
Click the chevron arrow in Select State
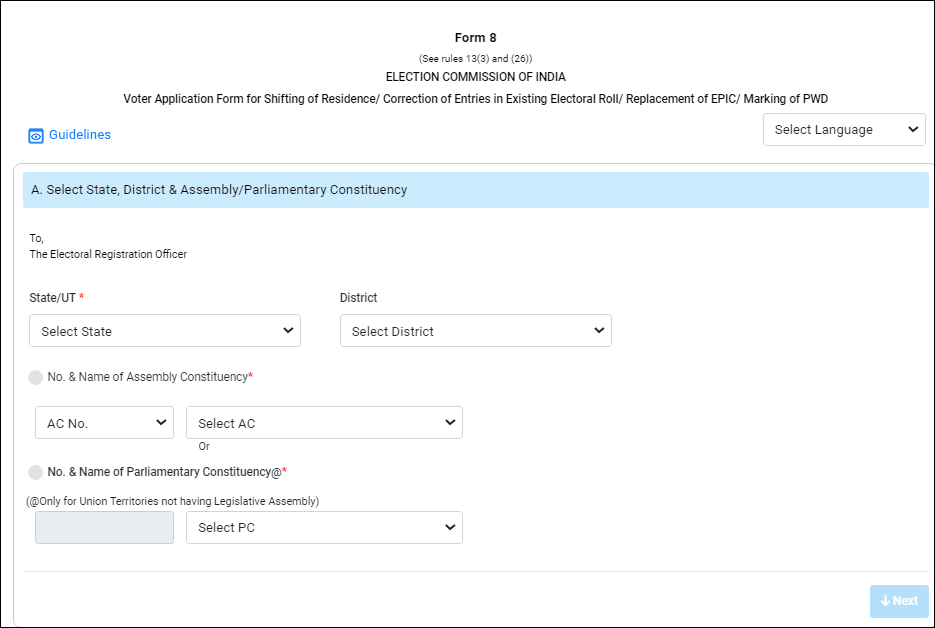click(288, 331)
